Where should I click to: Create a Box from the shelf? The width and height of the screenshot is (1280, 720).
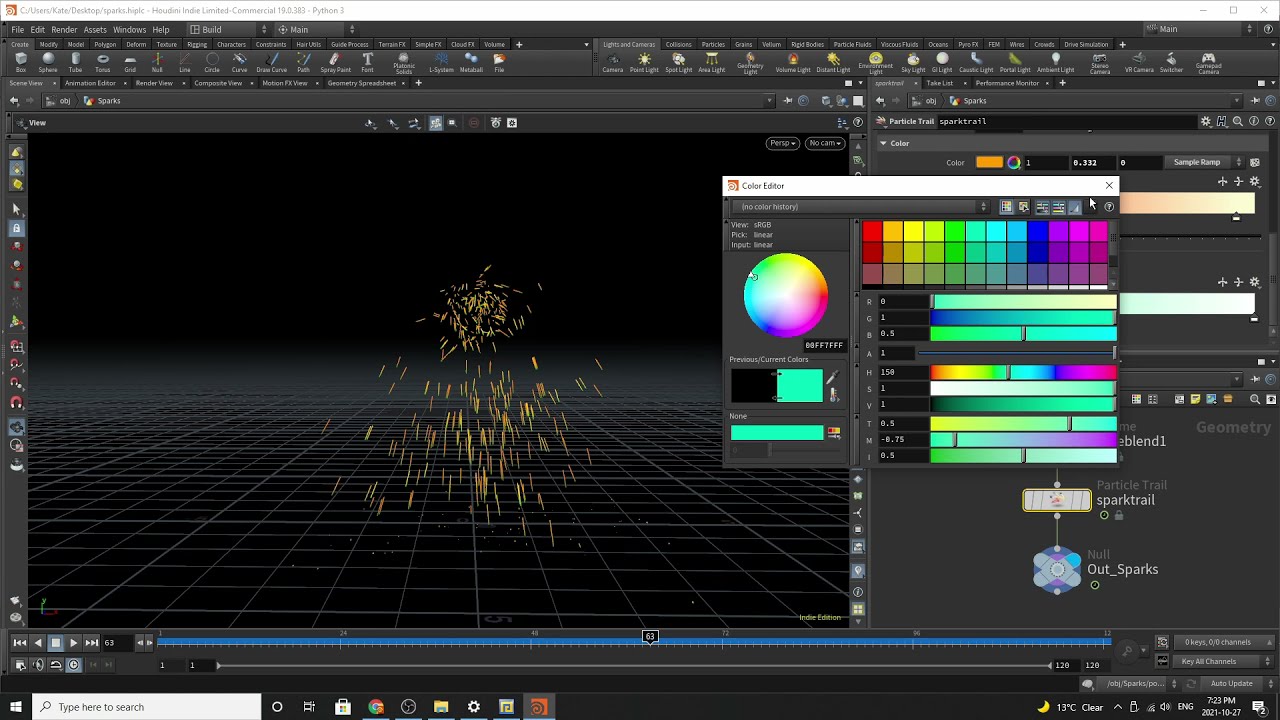click(x=20, y=63)
